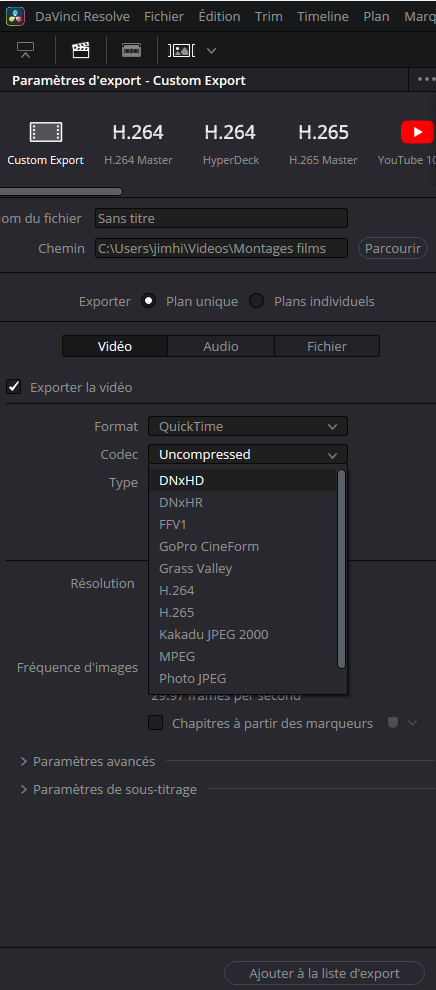Viewport: 436px width, 990px height.
Task: Open the Format QuickTime dropdown
Action: 248,426
